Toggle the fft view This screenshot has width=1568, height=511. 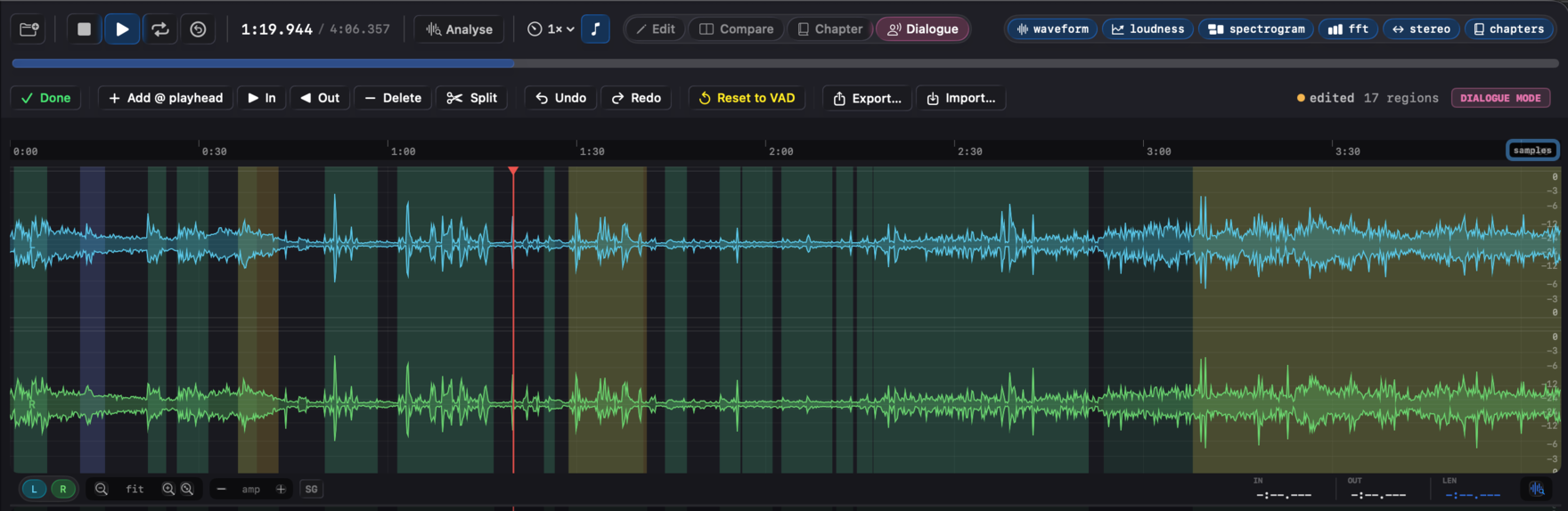(x=1348, y=29)
